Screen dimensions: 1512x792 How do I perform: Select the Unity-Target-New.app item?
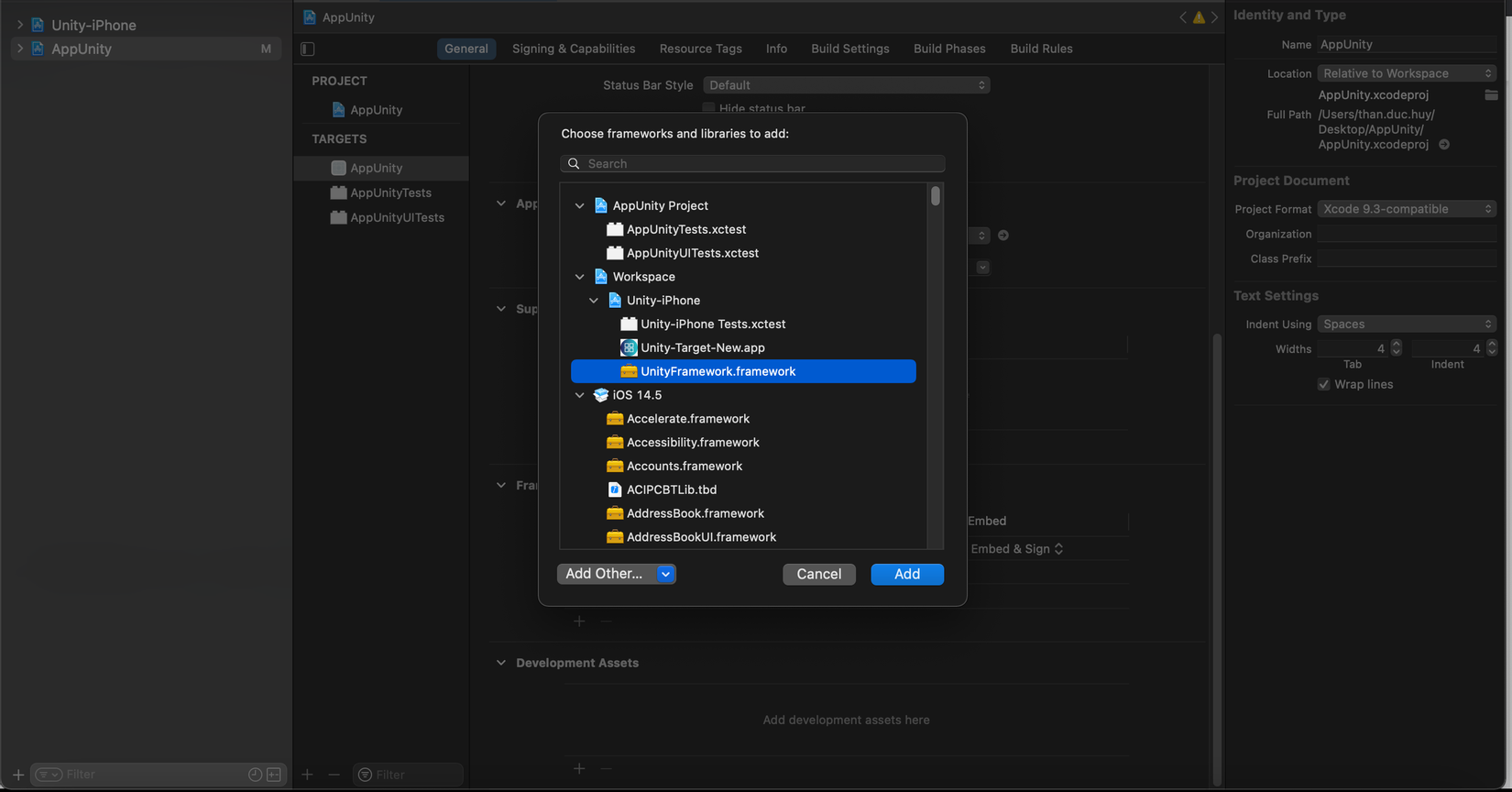click(x=702, y=347)
